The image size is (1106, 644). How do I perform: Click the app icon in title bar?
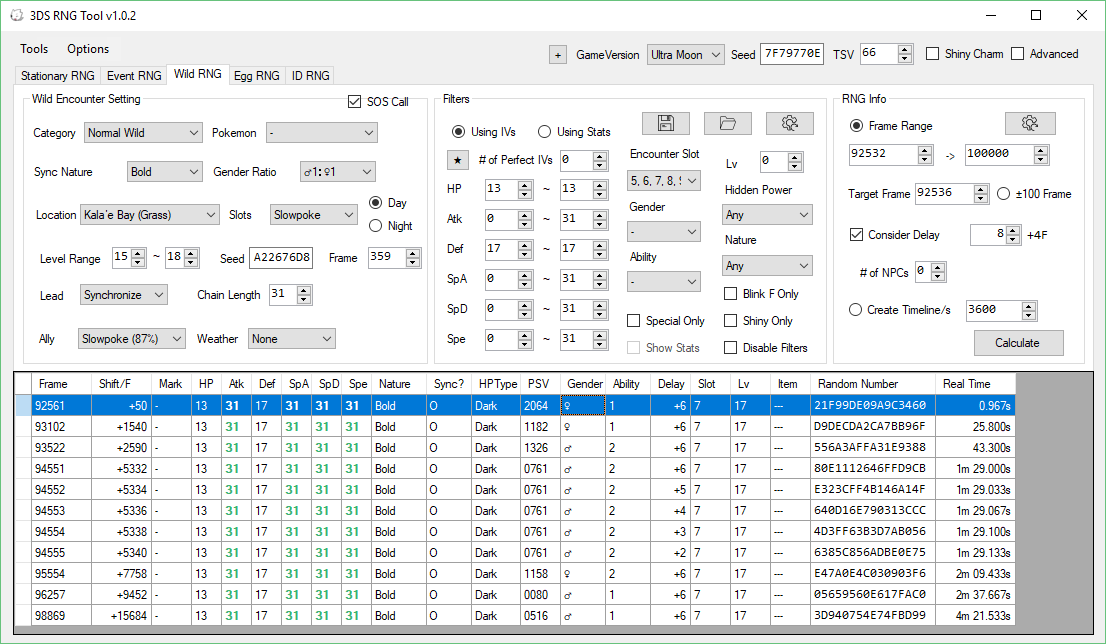pyautogui.click(x=16, y=15)
